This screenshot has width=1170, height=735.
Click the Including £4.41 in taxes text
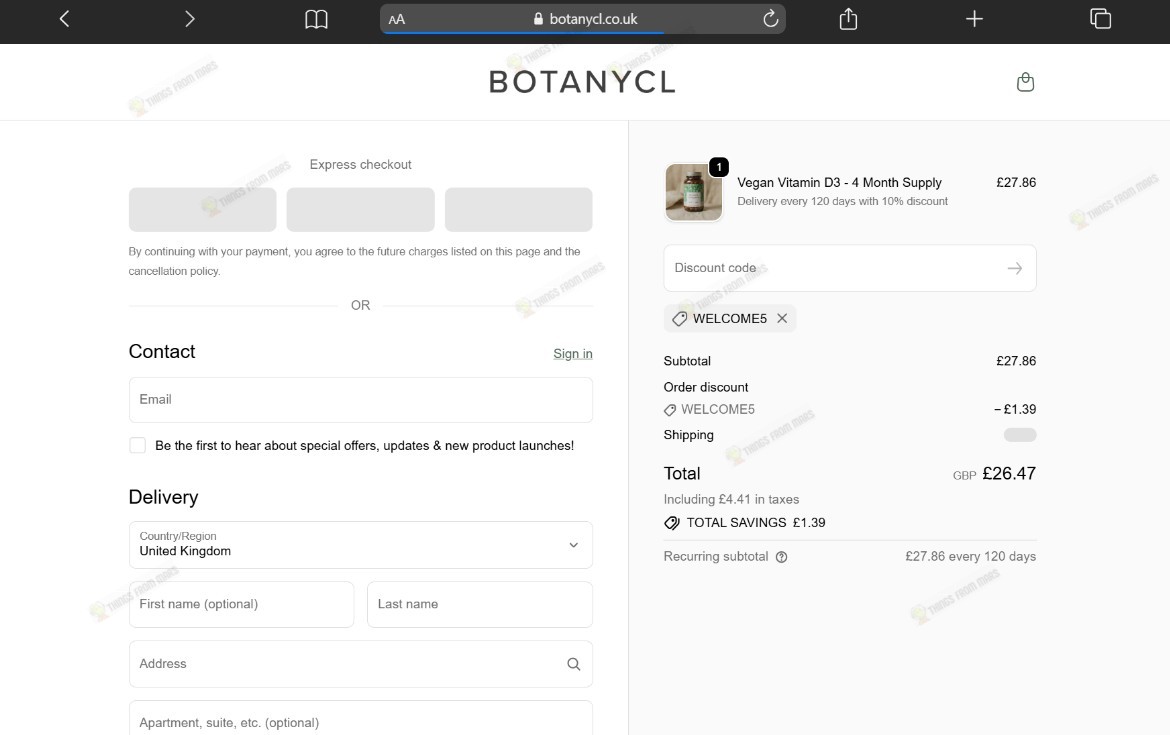click(731, 500)
